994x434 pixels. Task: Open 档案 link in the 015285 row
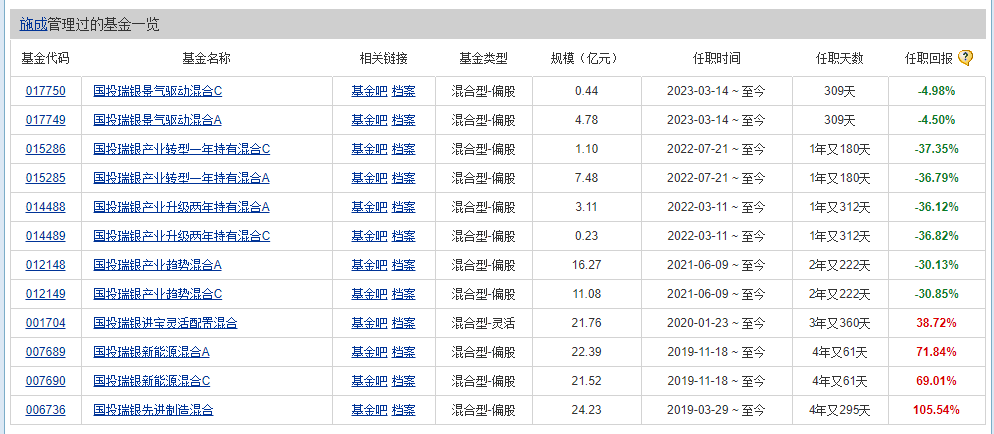pos(403,178)
